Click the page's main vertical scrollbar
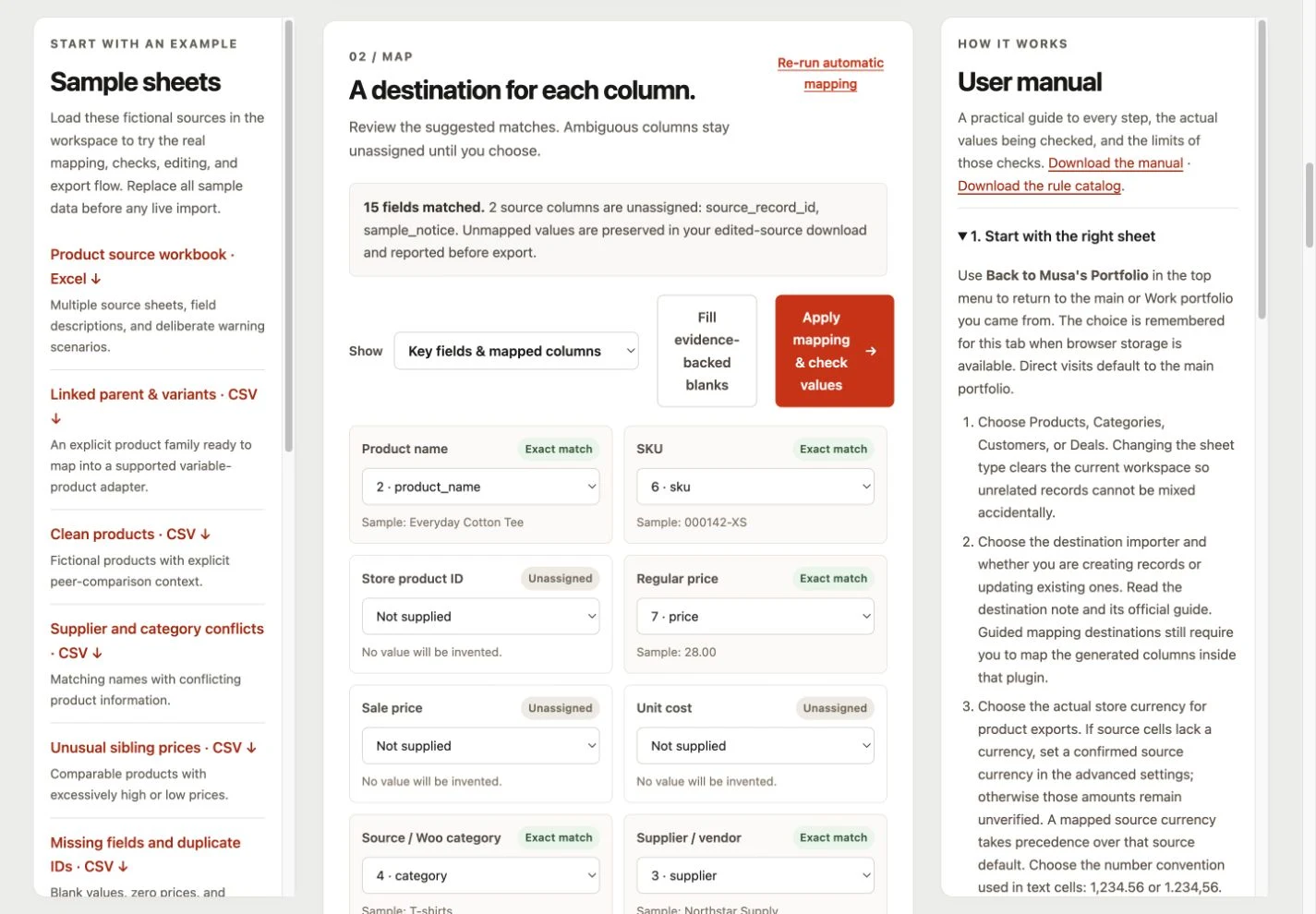 tap(1309, 205)
